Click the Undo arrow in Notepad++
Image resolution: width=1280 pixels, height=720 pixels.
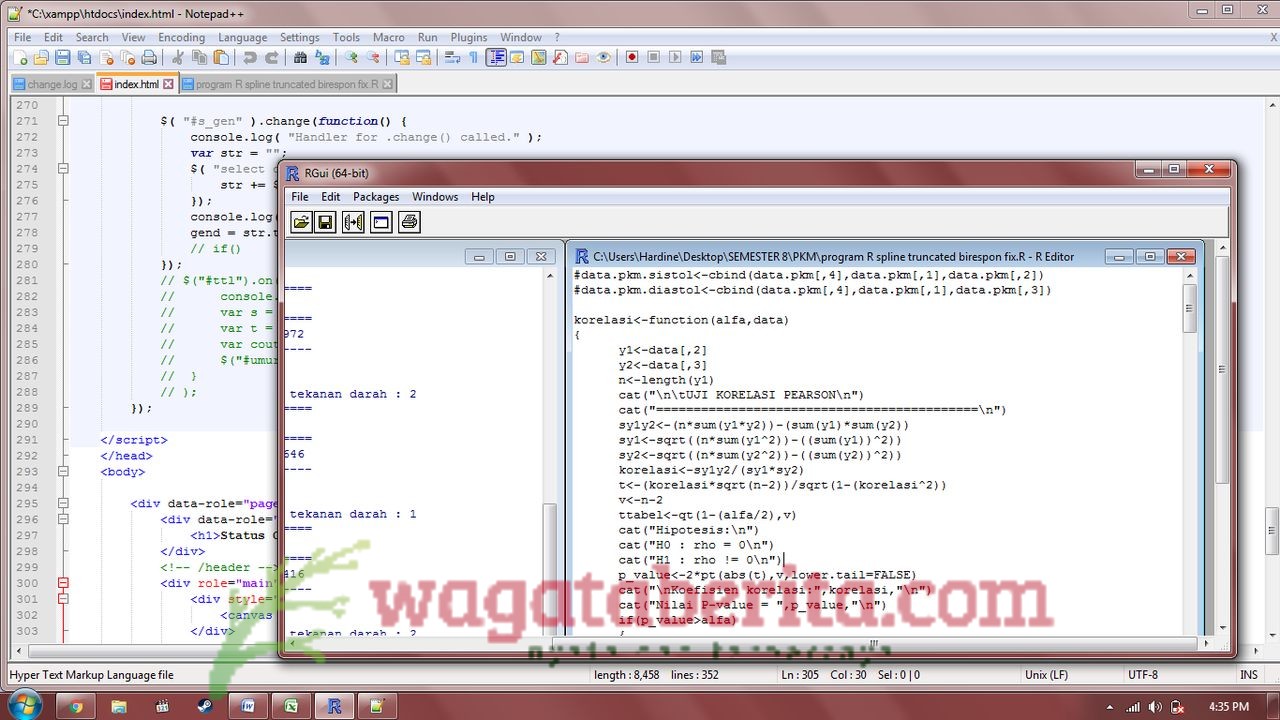(x=250, y=58)
